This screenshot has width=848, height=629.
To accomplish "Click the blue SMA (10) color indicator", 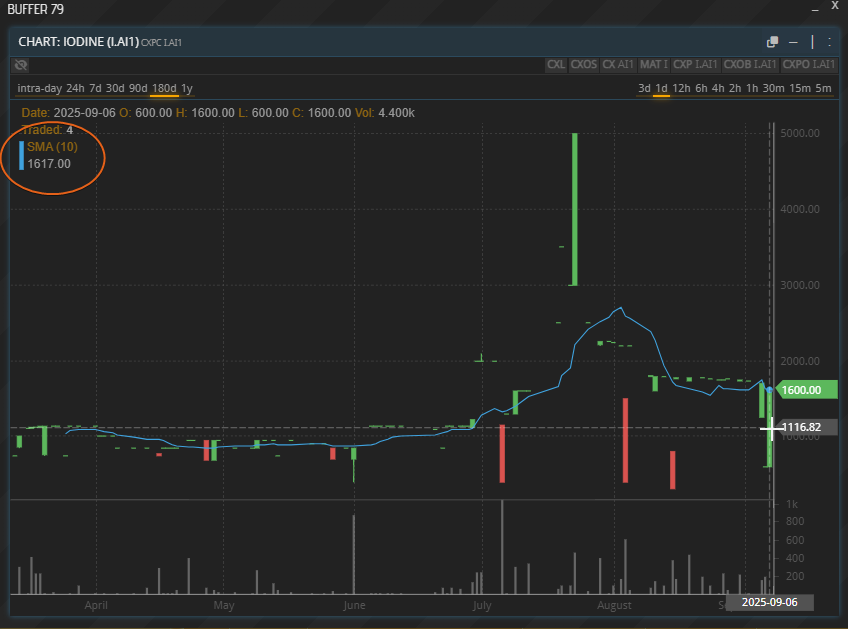I will point(21,155).
